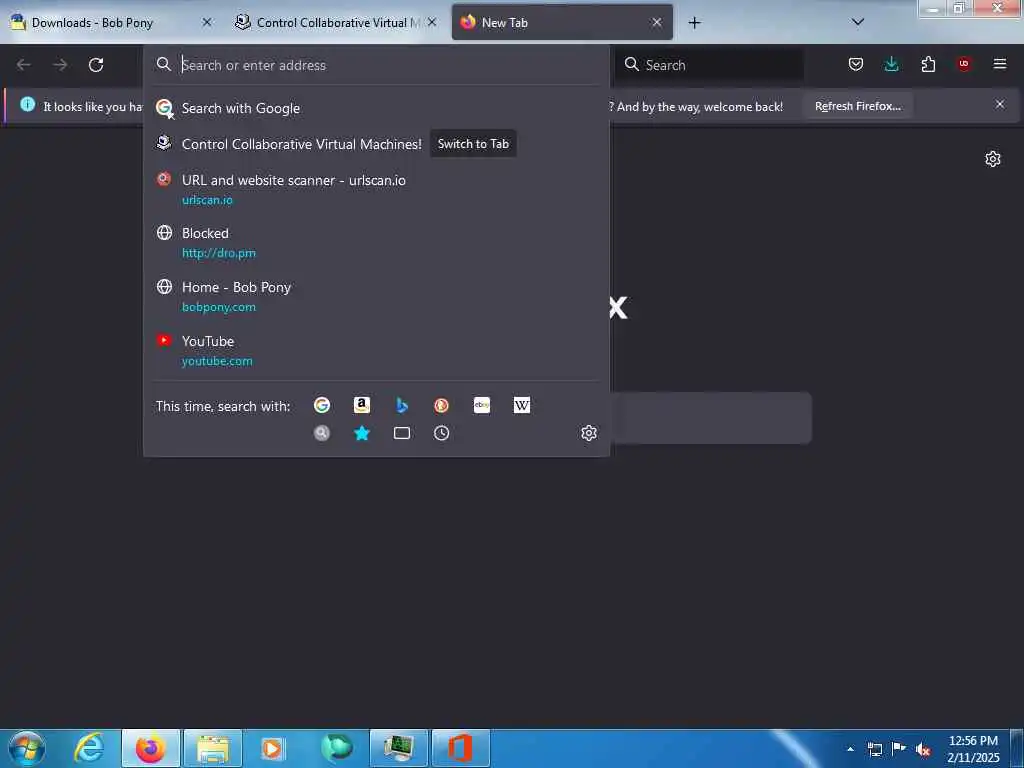Open a new tab with plus button
The width and height of the screenshot is (1024, 768).
(695, 23)
